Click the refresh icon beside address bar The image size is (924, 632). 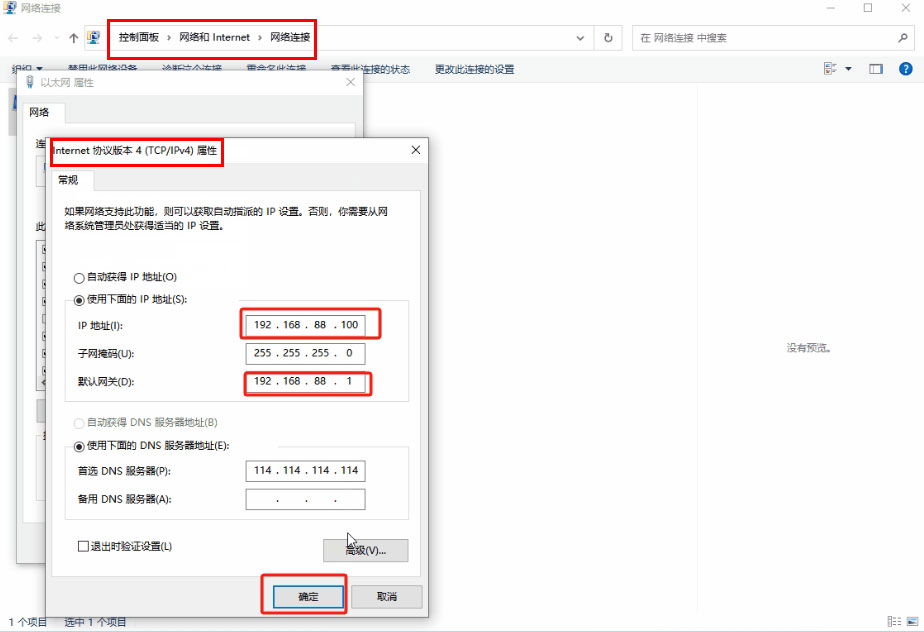[608, 38]
